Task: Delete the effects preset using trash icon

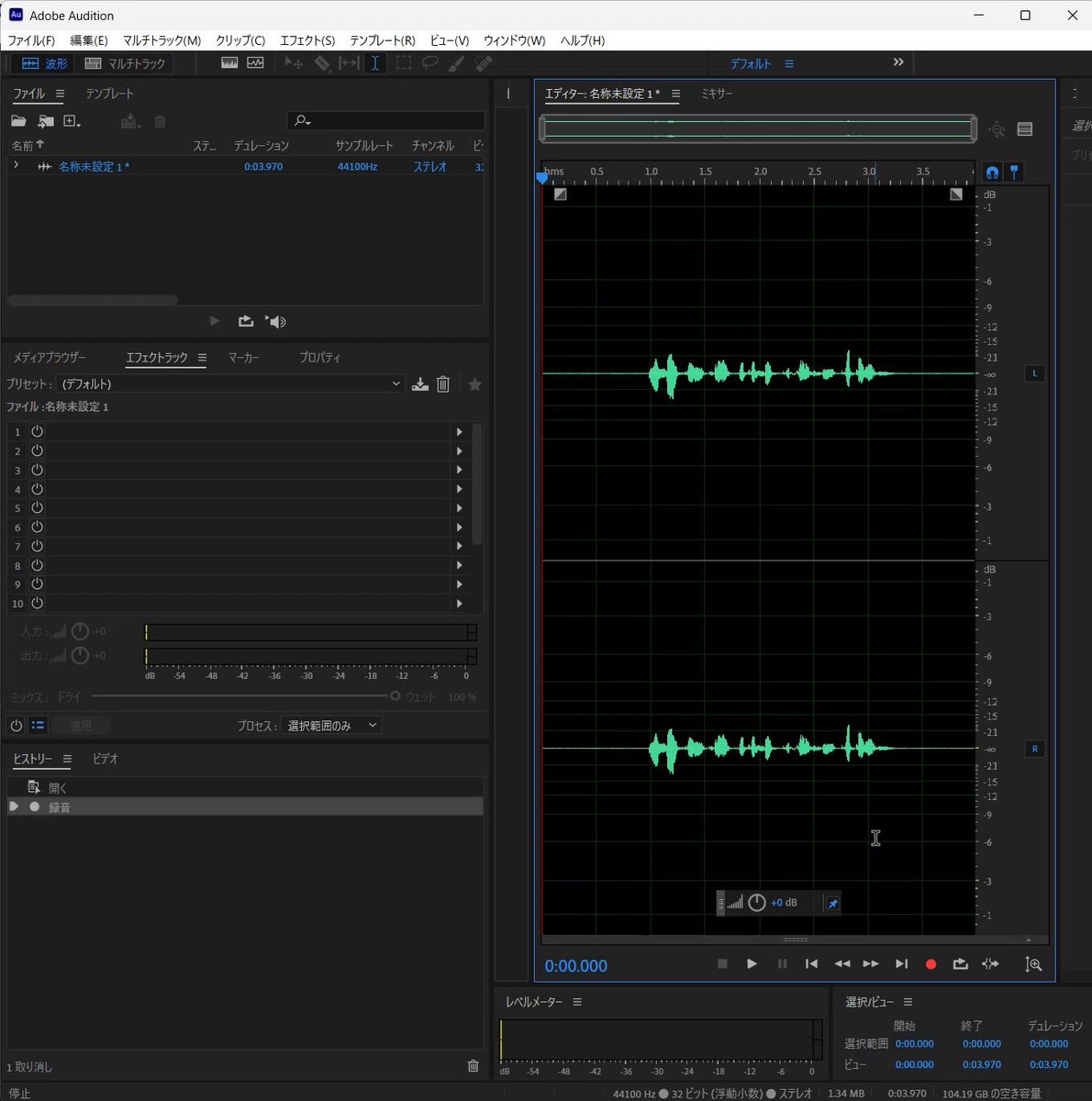Action: pos(443,384)
